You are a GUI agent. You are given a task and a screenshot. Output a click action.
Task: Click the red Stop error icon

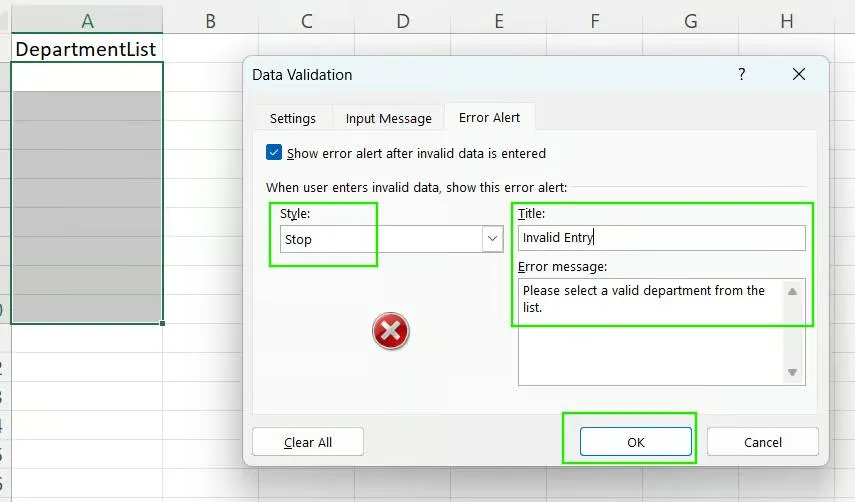(390, 330)
